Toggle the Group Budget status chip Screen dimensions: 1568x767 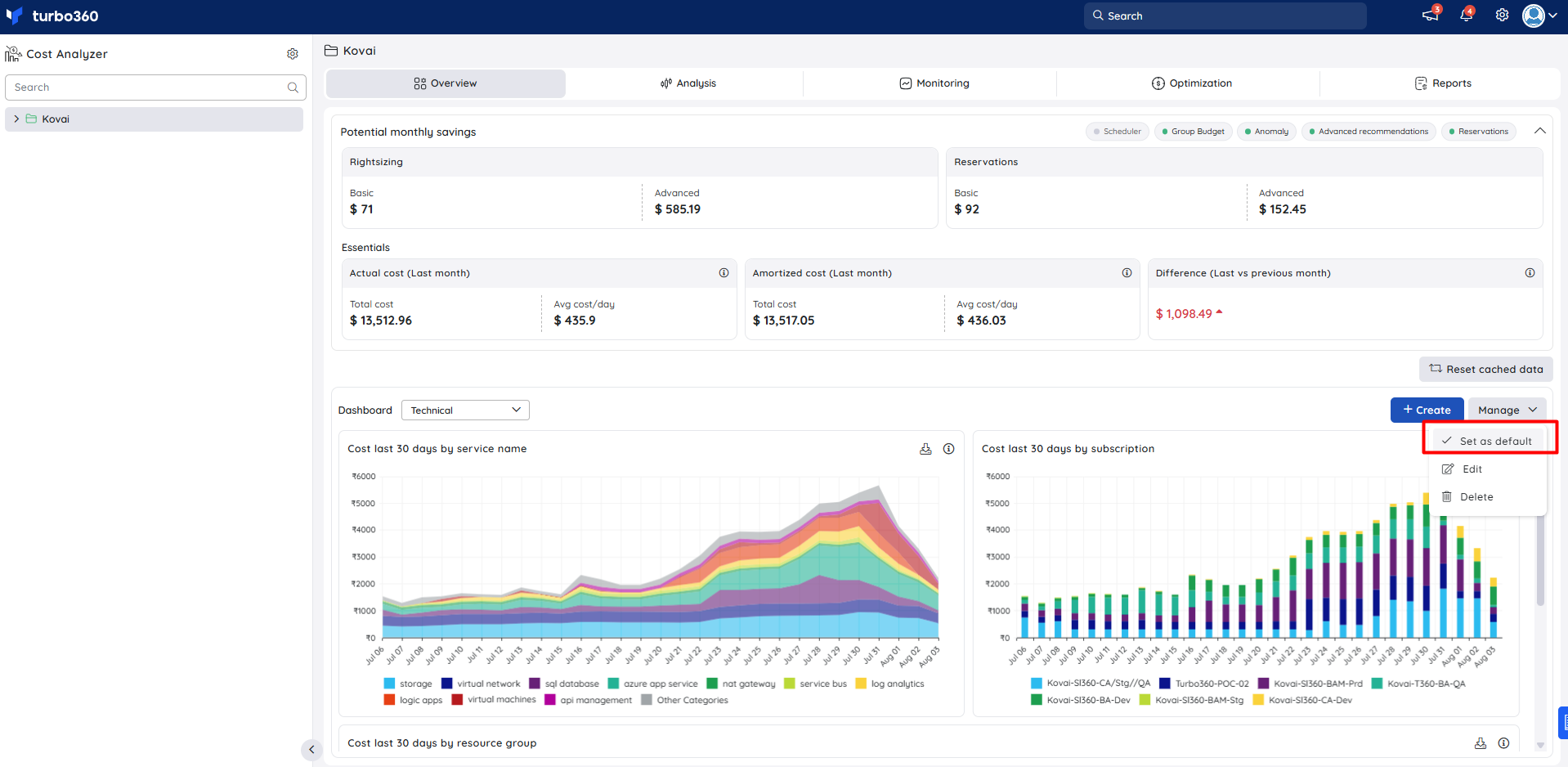(x=1194, y=132)
